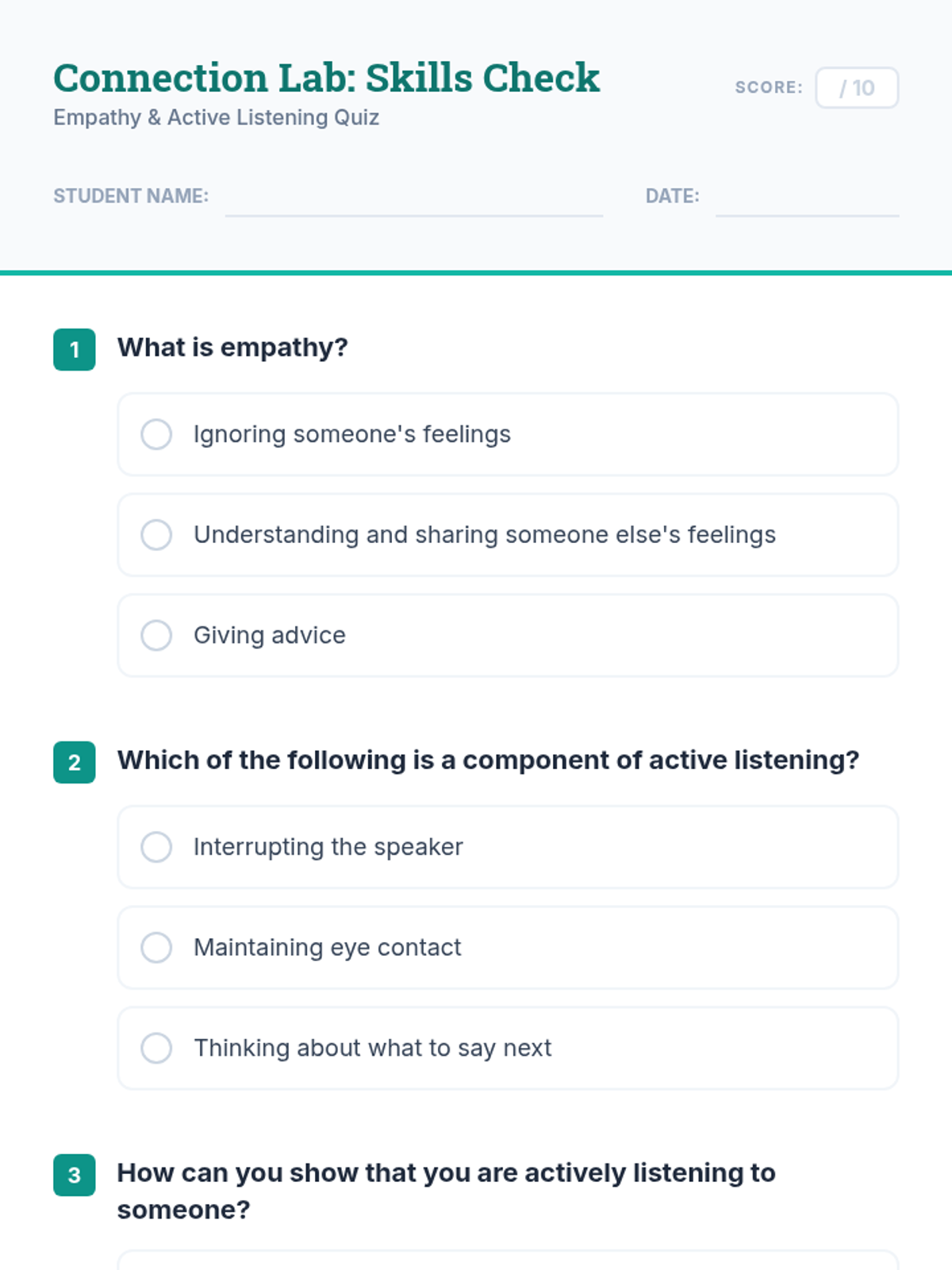Click the Student Name input line
Viewport: 952px width, 1270px height.
[413, 202]
